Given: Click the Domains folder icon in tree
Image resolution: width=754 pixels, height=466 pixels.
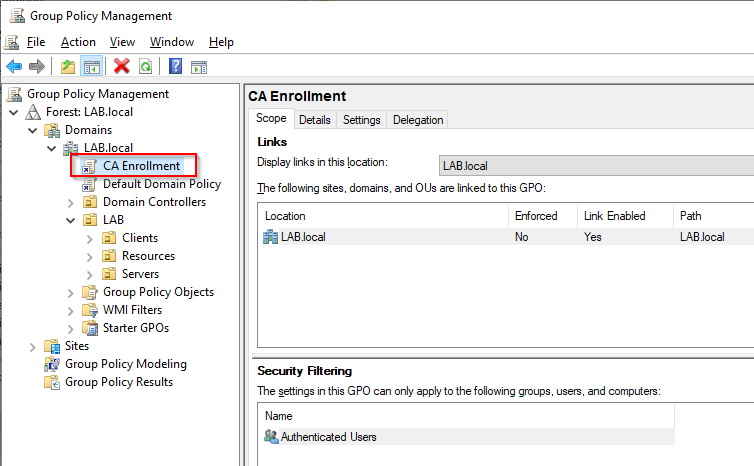Looking at the screenshot, I should click(x=52, y=130).
